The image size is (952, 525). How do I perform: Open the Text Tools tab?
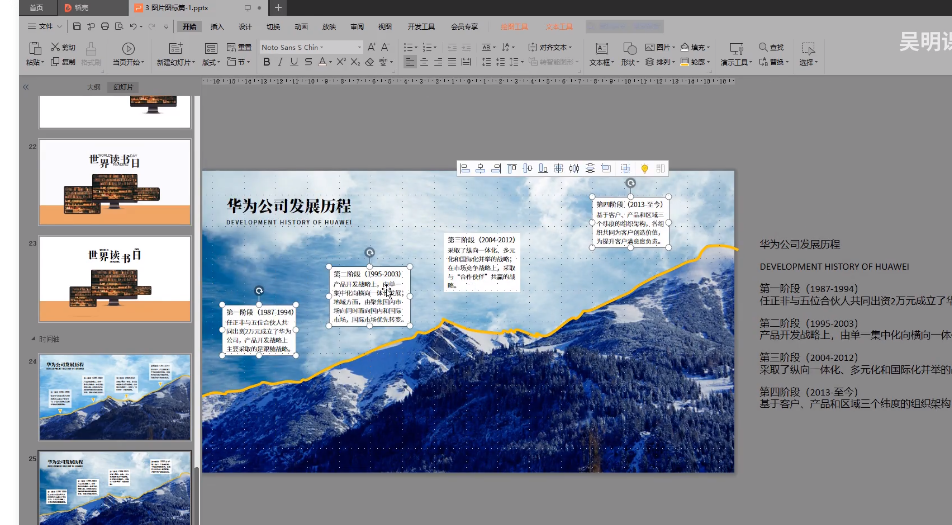[x=559, y=27]
